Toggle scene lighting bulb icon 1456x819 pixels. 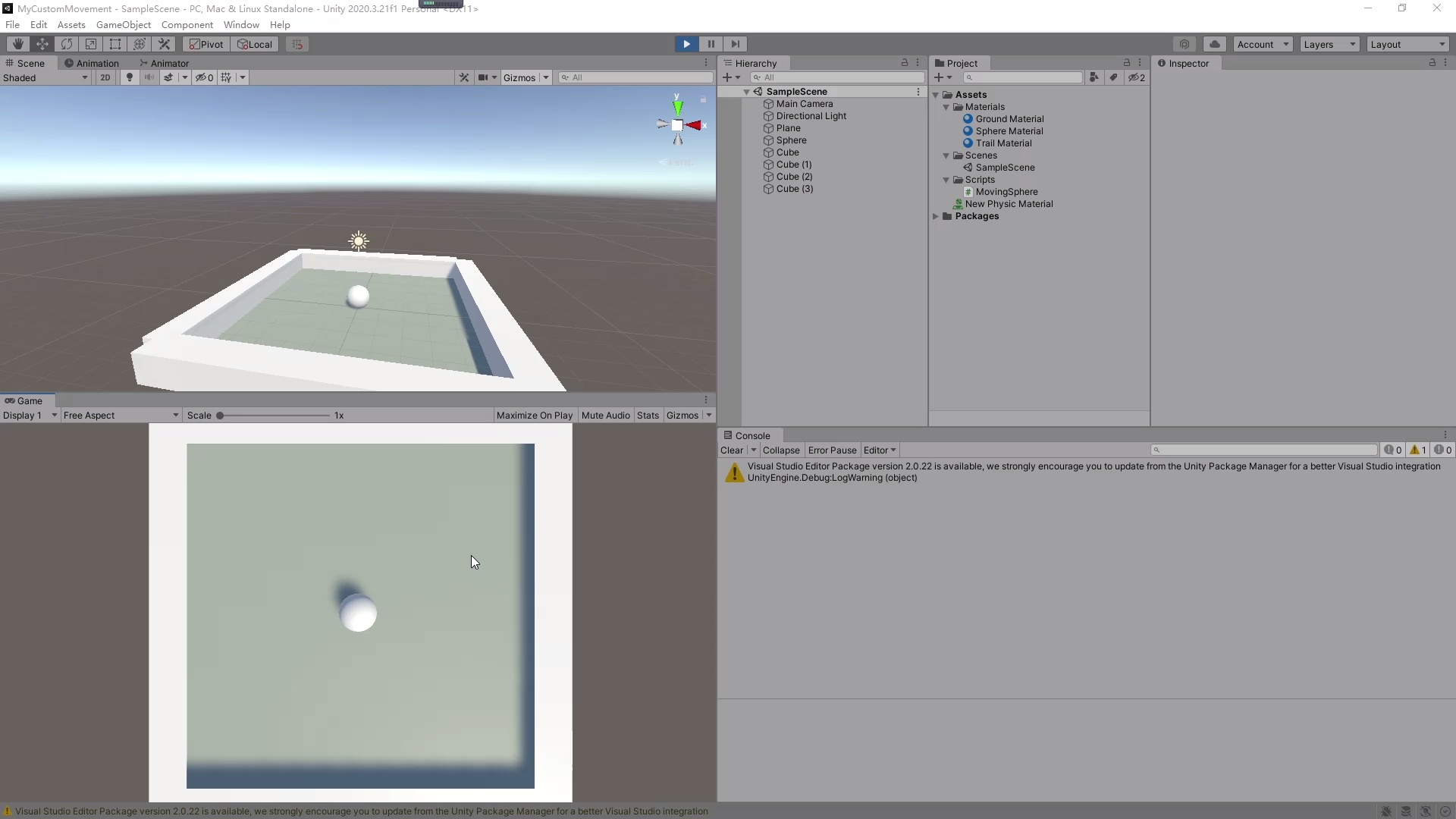click(x=130, y=77)
